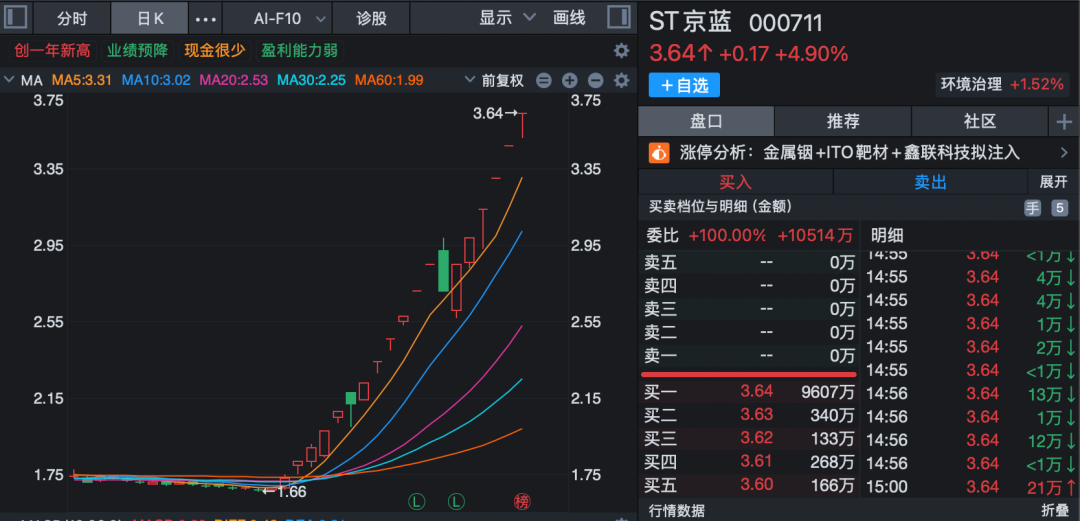Toggle the left sidebar panel icon
1080x521 pixels.
pos(17,18)
